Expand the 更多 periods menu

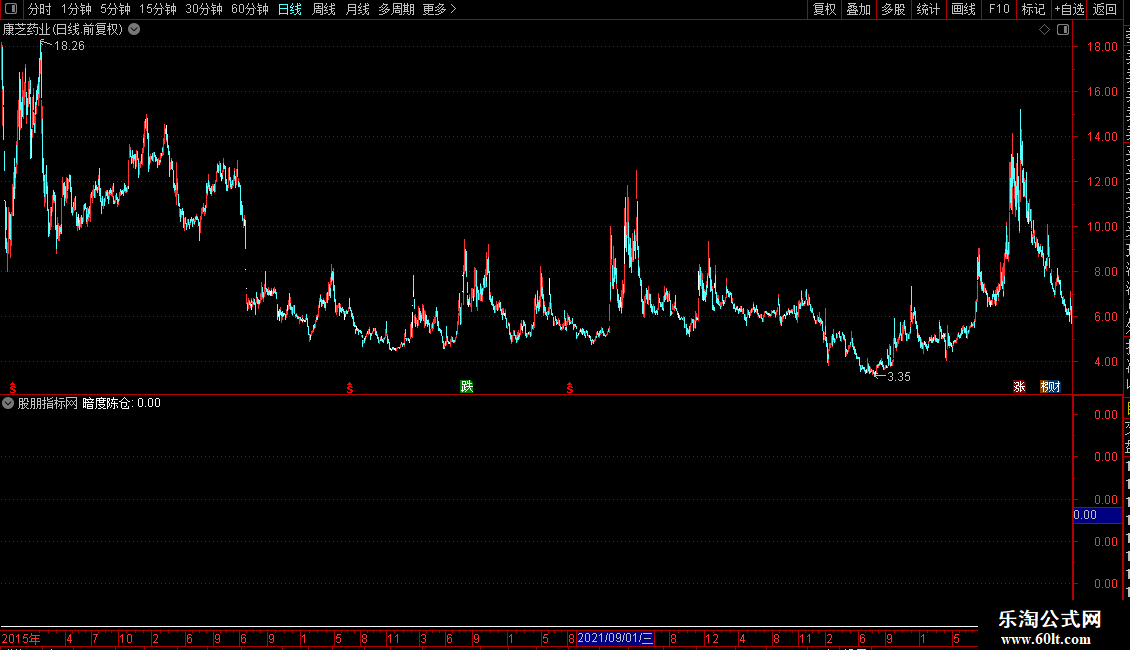coord(440,9)
